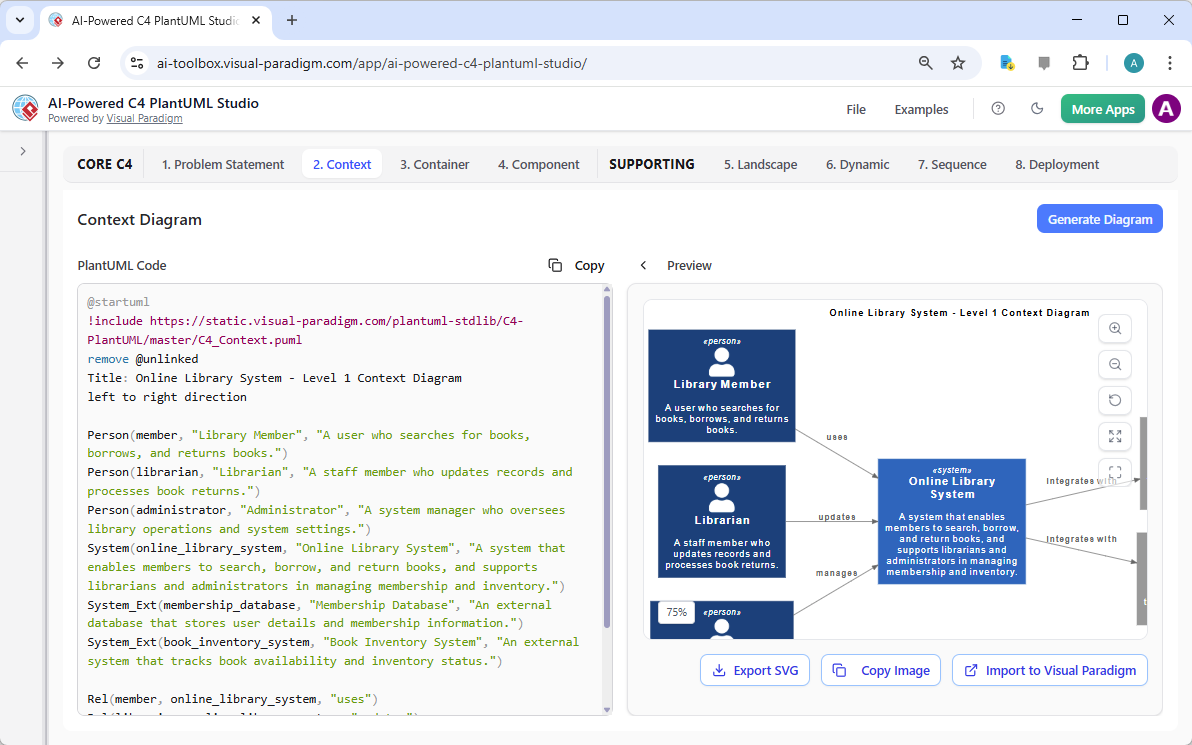Bookmark this page with the star
Viewport: 1192px width, 745px height.
[x=958, y=62]
